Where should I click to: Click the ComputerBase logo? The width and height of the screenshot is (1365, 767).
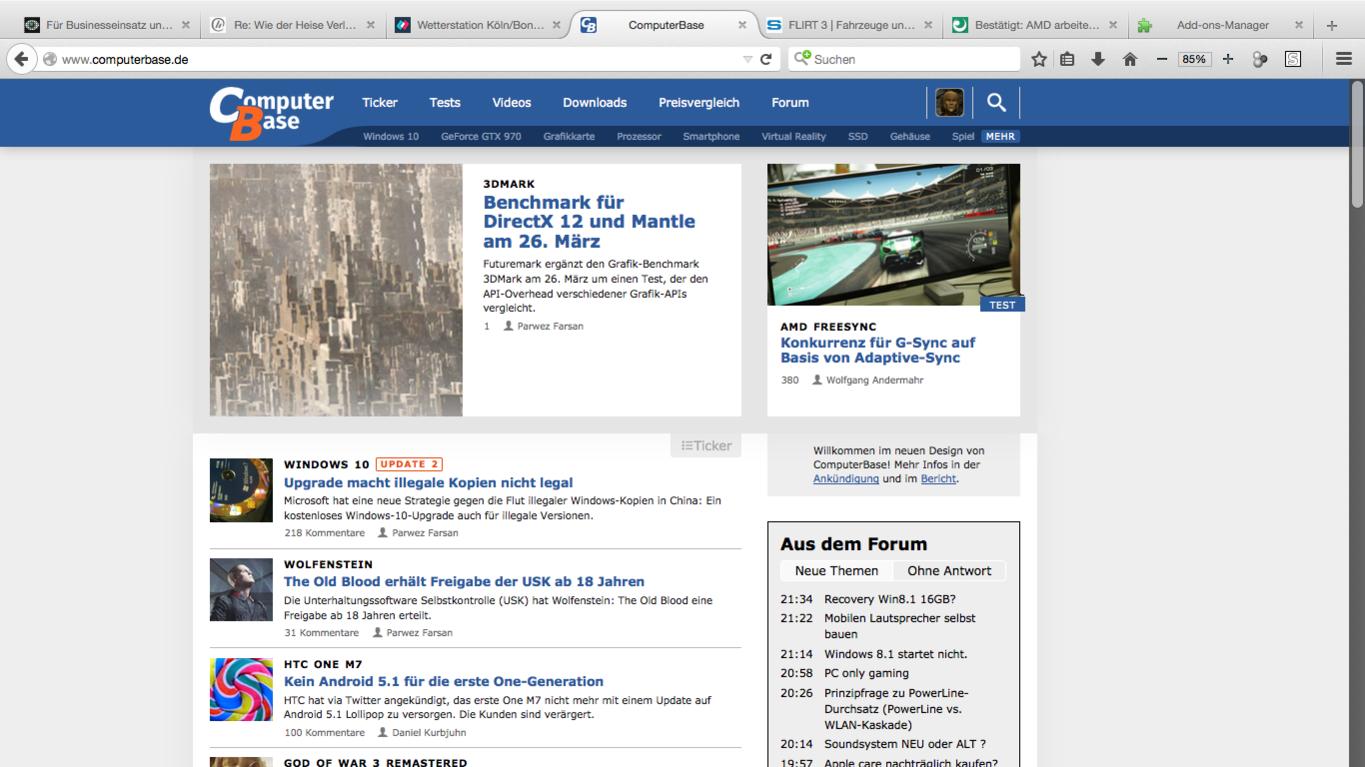click(x=271, y=114)
